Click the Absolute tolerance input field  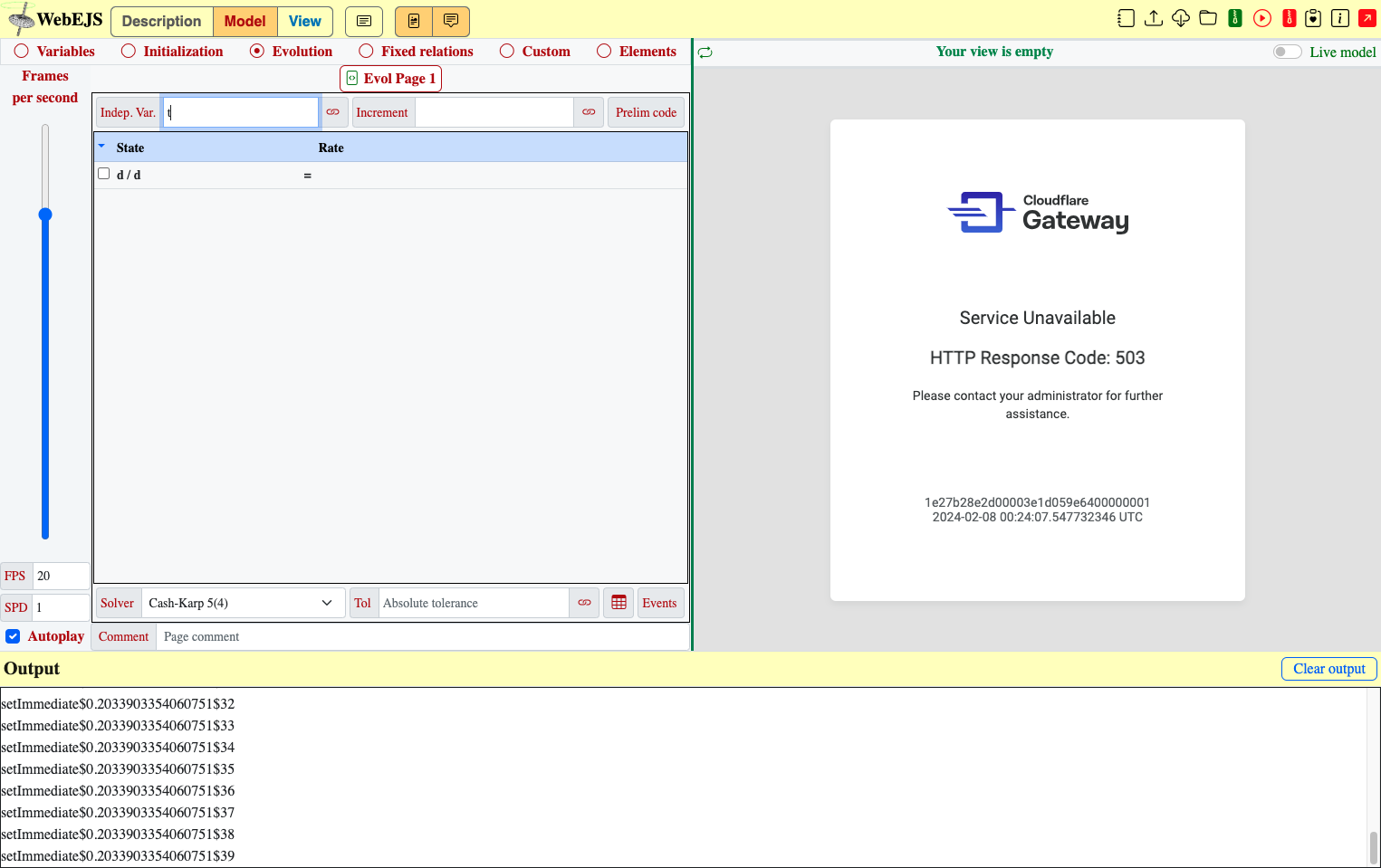click(474, 603)
